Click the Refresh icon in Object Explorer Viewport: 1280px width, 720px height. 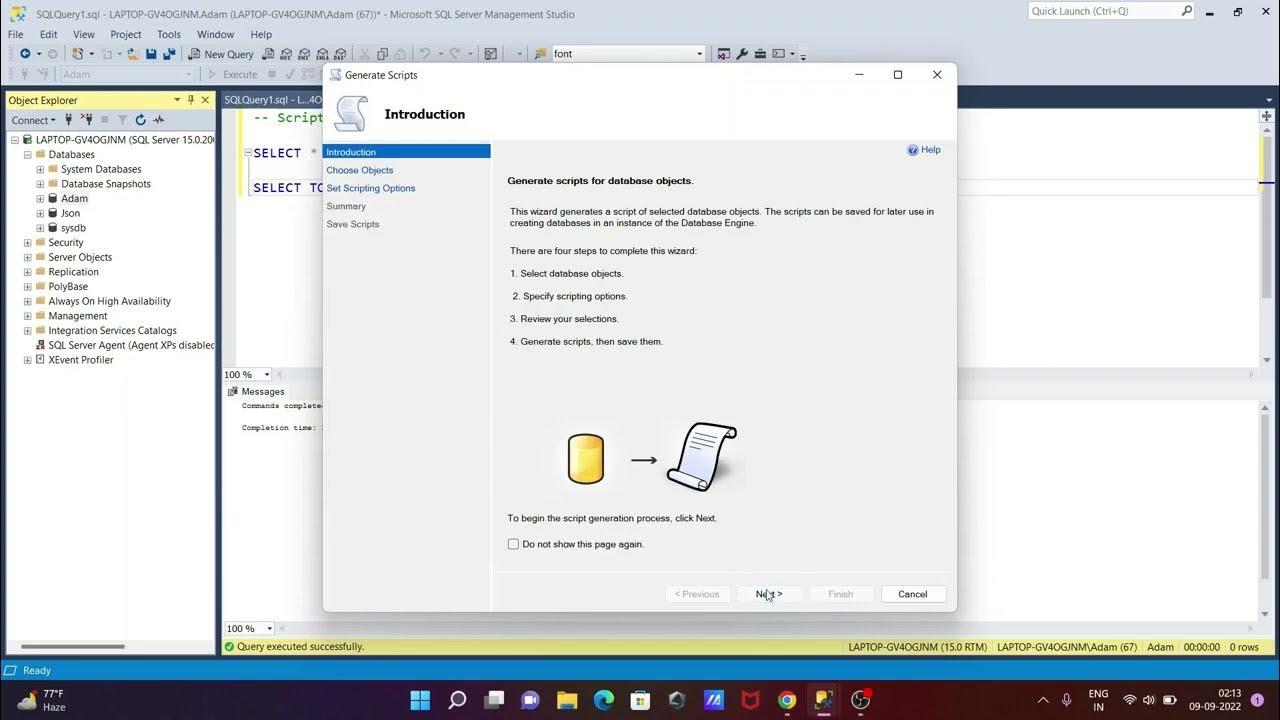[x=140, y=120]
